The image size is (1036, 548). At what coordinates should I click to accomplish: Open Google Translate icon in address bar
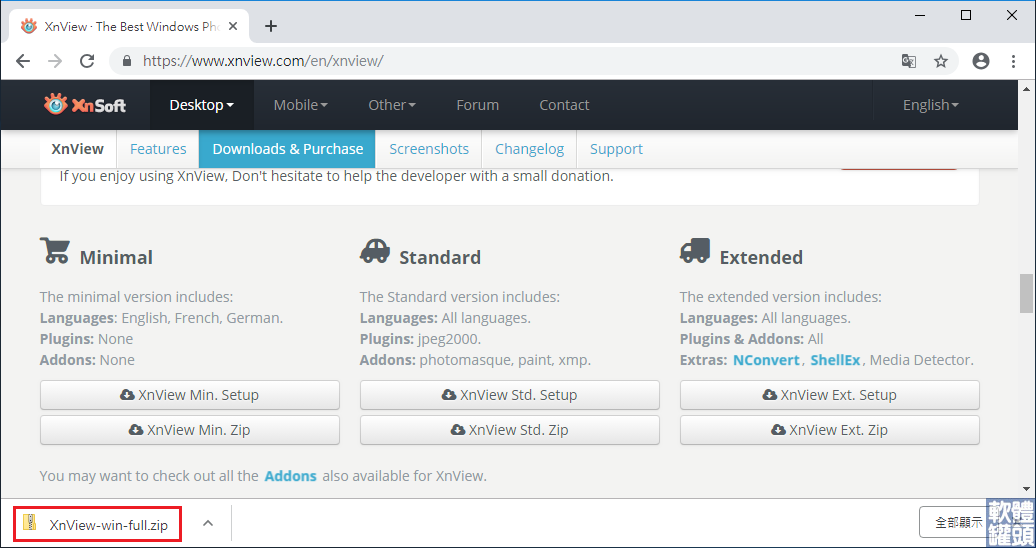click(909, 61)
